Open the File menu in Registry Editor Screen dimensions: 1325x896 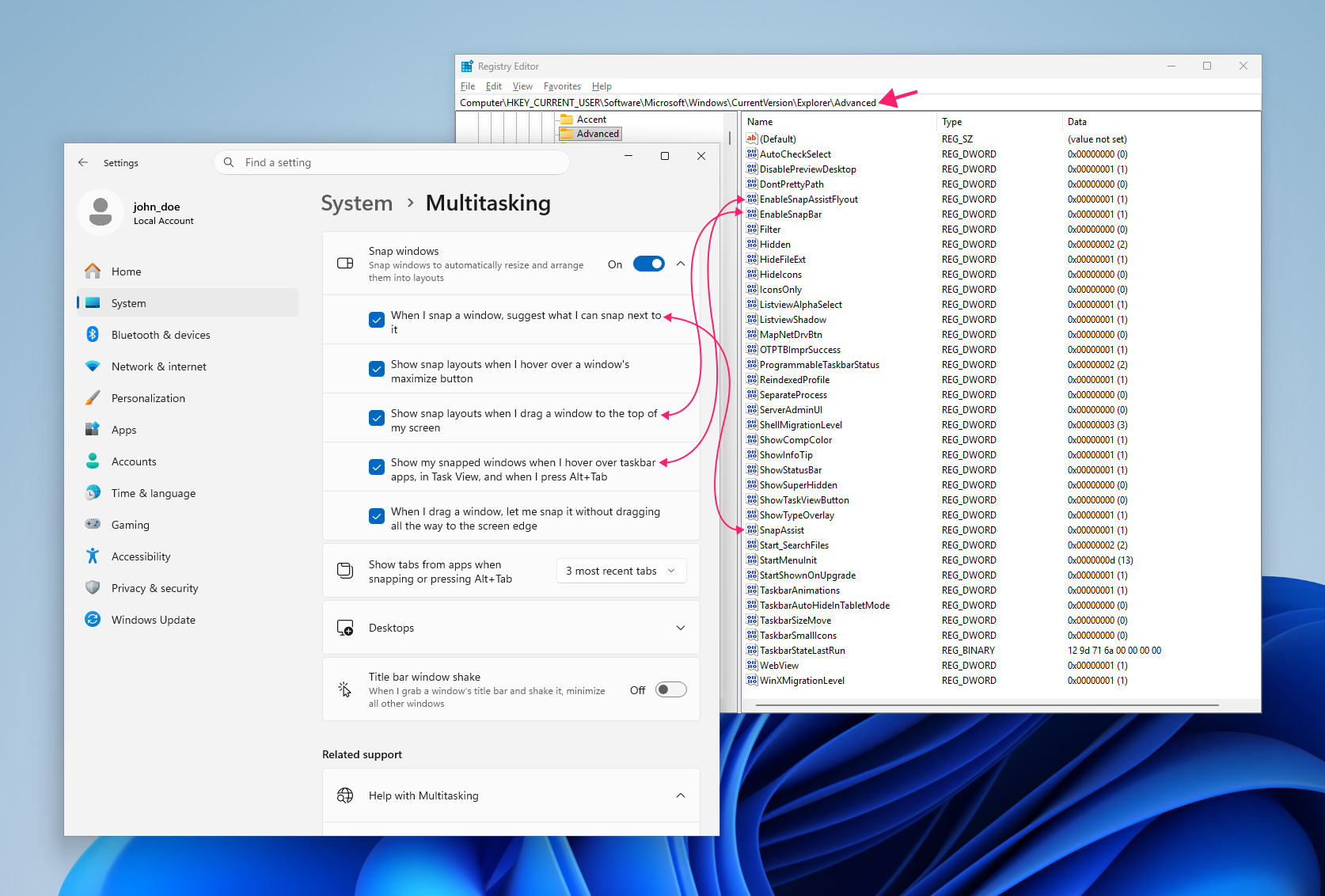[468, 86]
